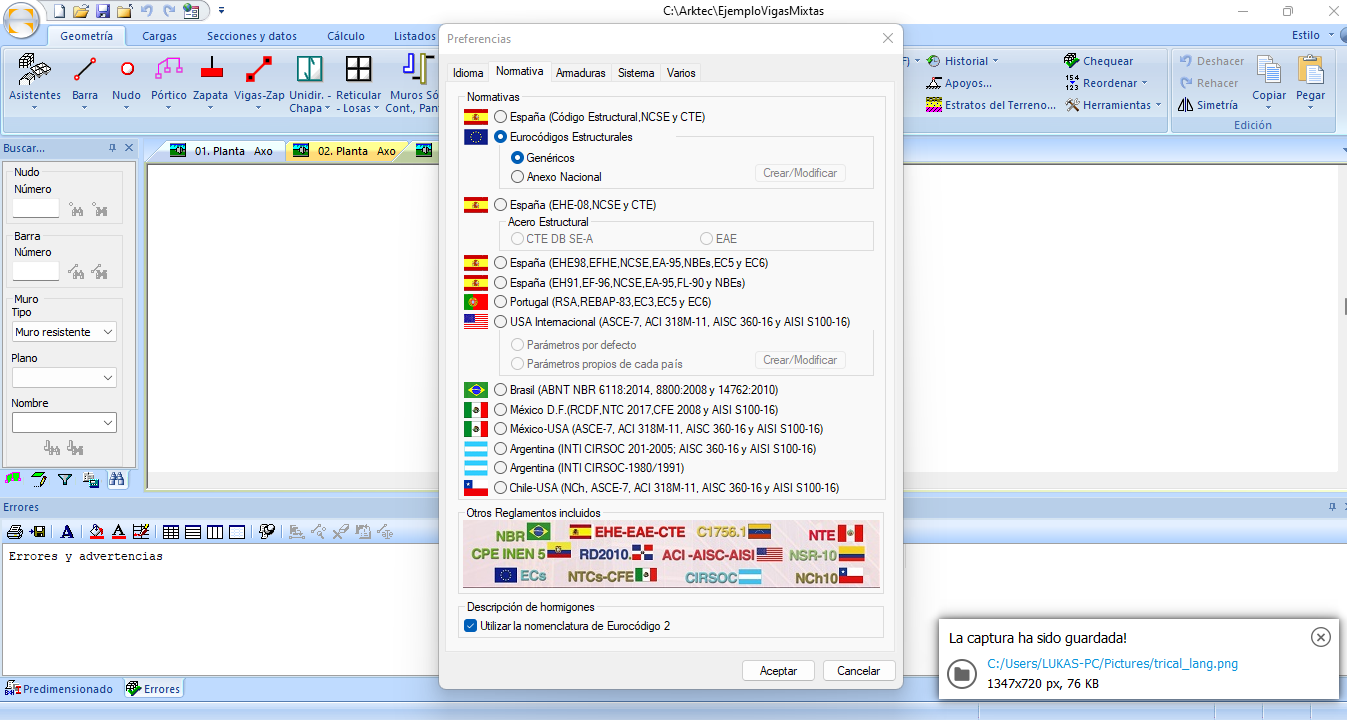1347x720 pixels.
Task: Switch to the Armaduras tab
Action: [x=580, y=73]
